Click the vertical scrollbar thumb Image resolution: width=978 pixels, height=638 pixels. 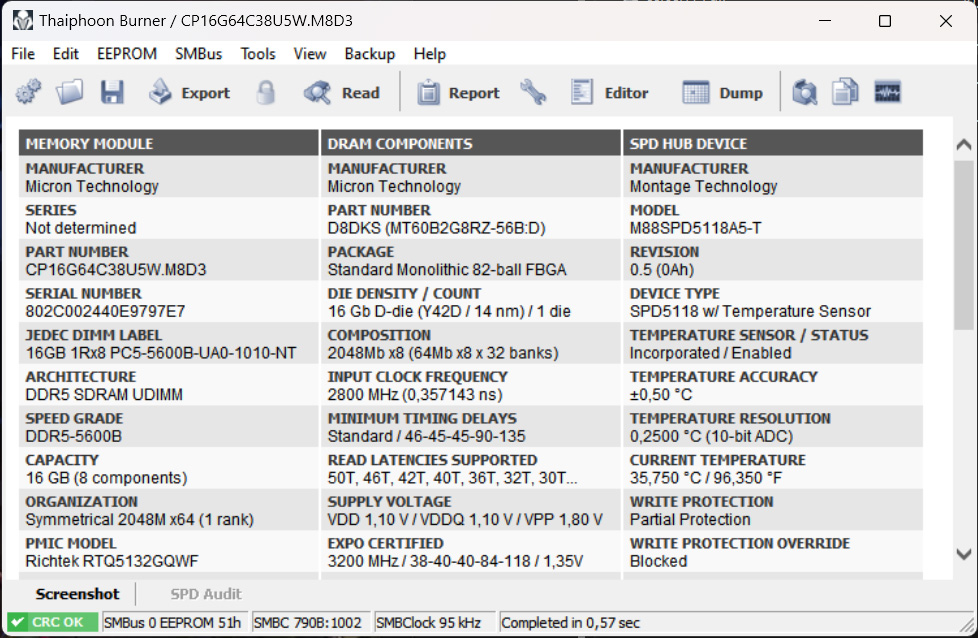[x=964, y=245]
